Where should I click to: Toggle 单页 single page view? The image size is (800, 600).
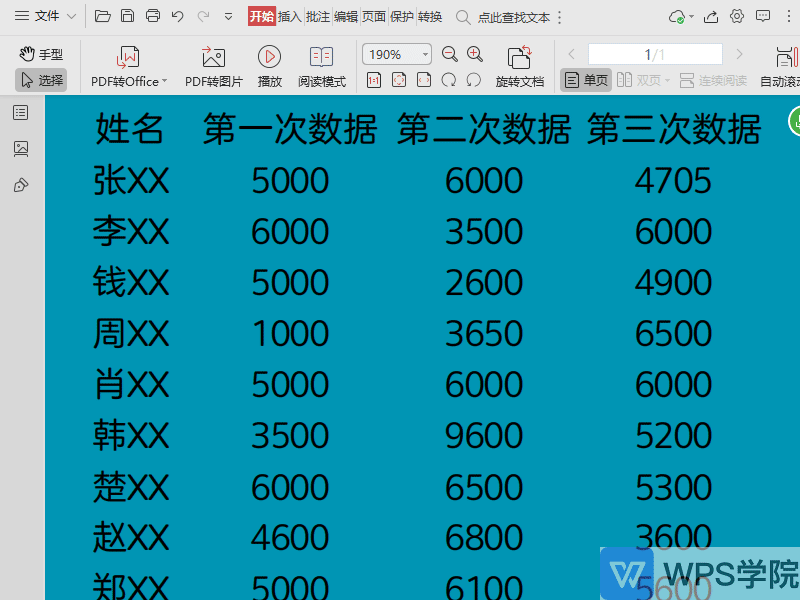click(x=585, y=79)
